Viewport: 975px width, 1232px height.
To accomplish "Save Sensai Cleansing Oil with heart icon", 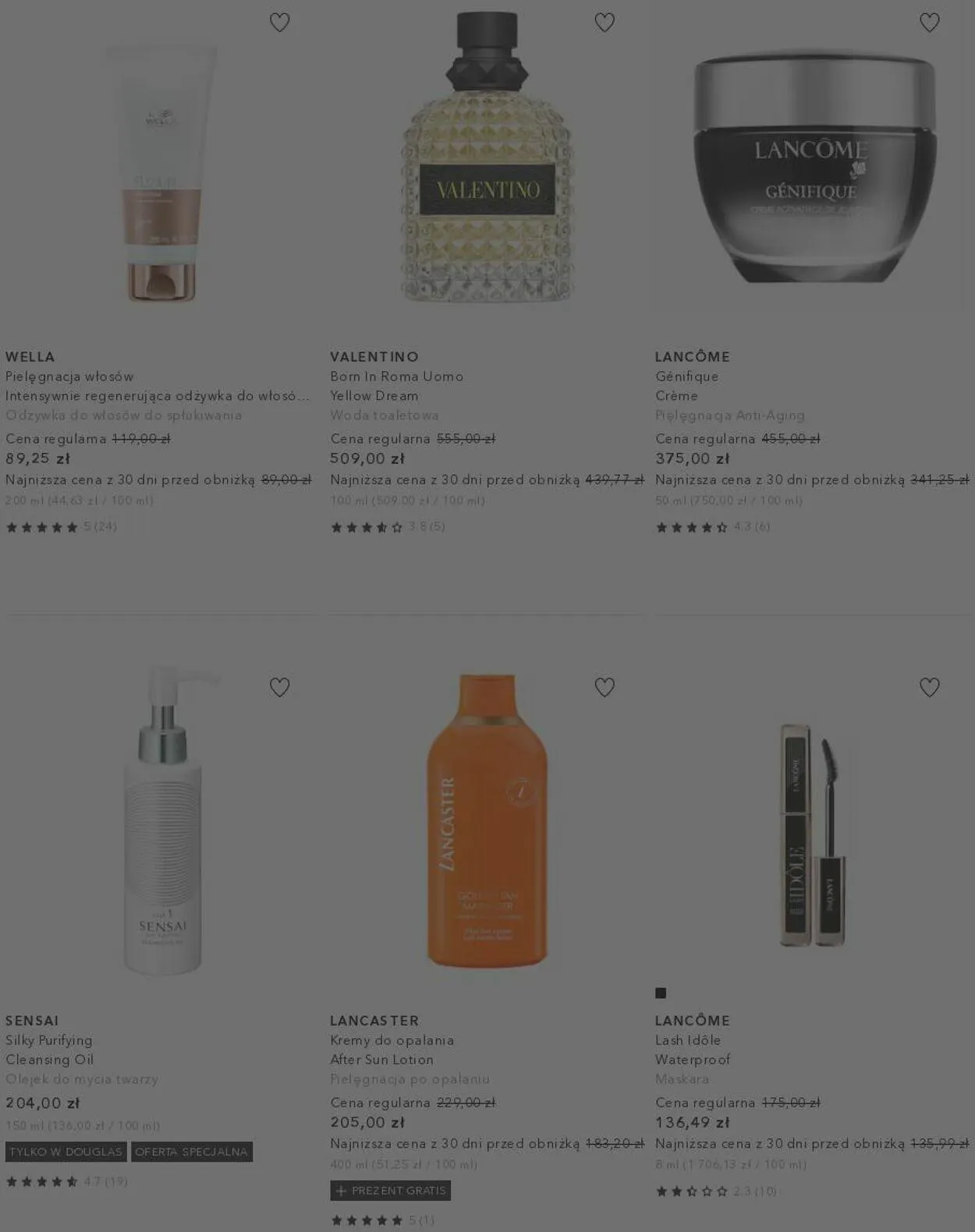I will [279, 687].
